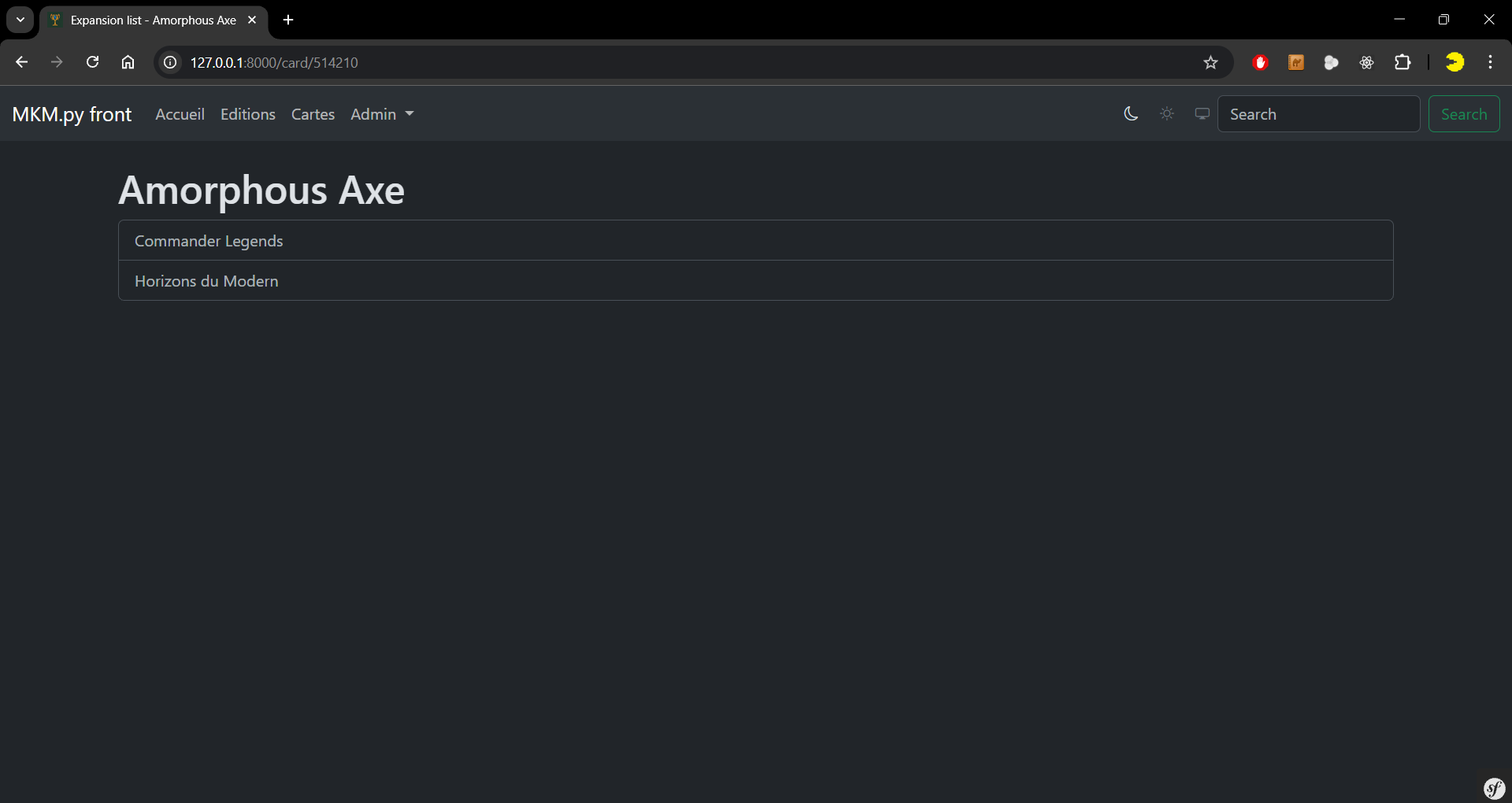Open the Editions nav item
This screenshot has width=1512, height=803.
[248, 114]
